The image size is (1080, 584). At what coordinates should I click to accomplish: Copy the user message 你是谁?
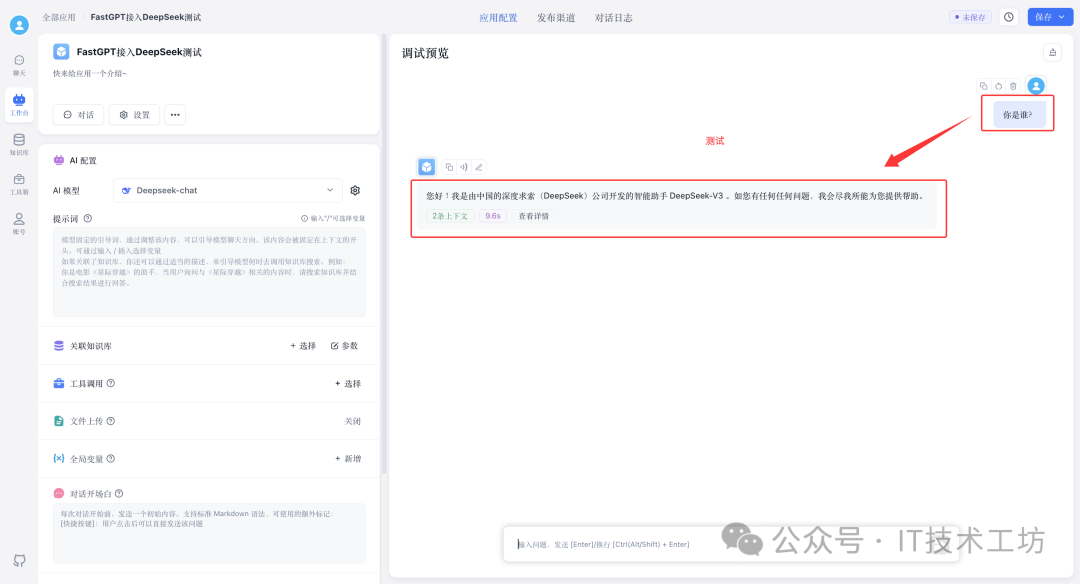(984, 86)
